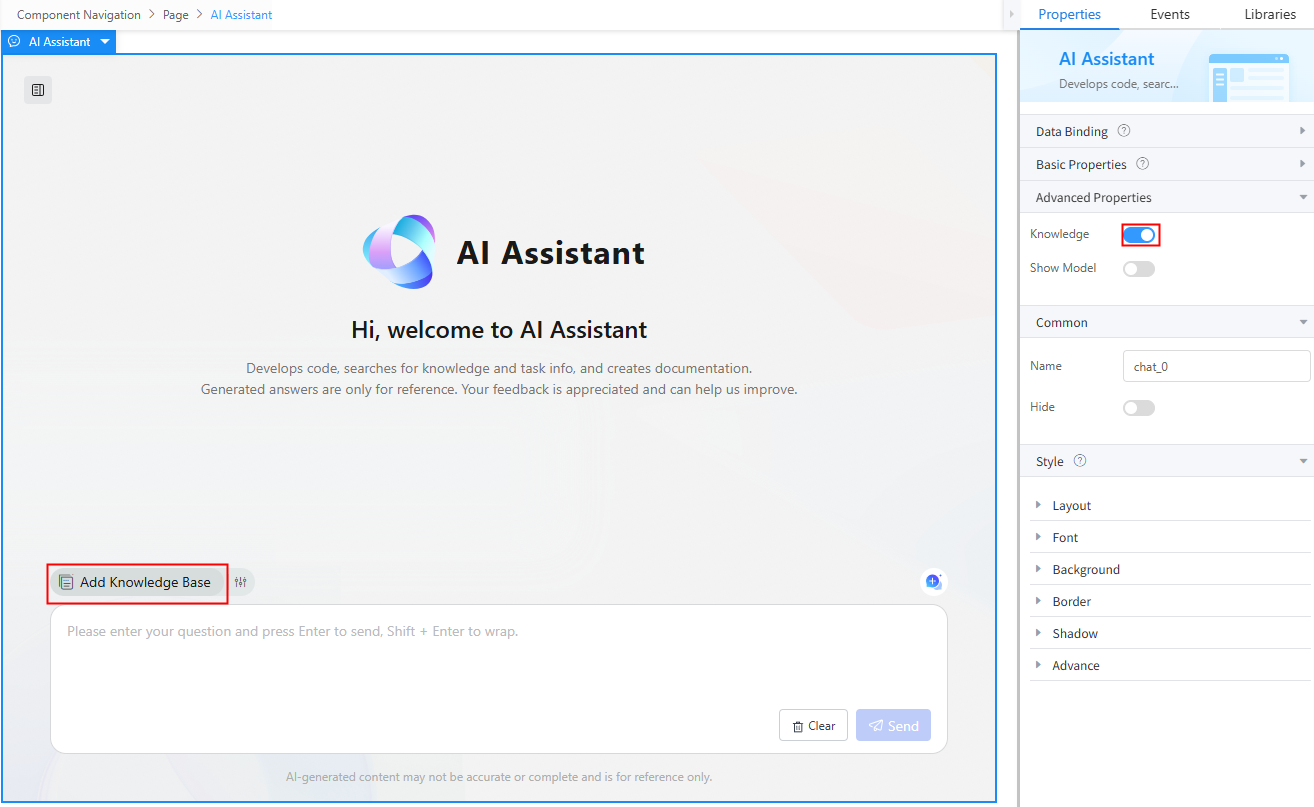
Task: Open the AI Assistant component tag dropdown
Action: 105,42
